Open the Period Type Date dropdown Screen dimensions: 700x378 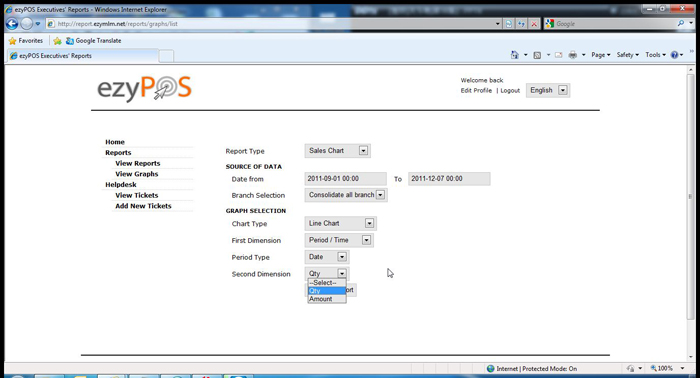[x=327, y=257]
